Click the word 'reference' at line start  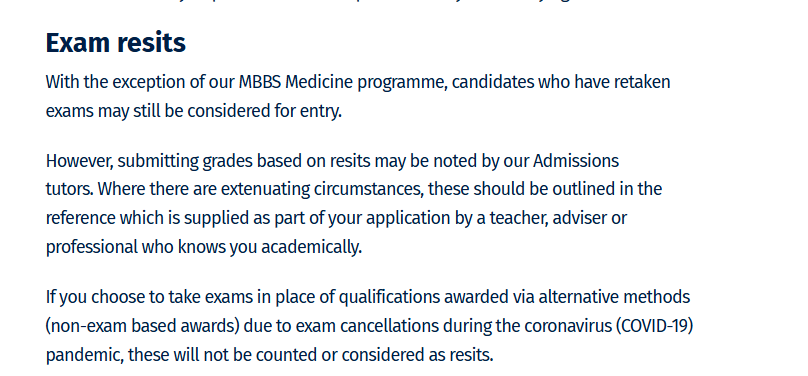(81, 218)
